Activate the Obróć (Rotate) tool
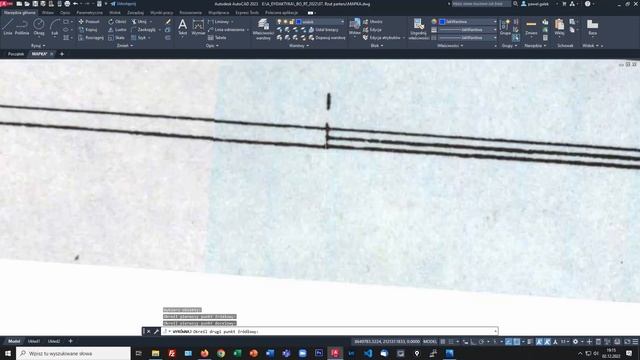 (117, 22)
